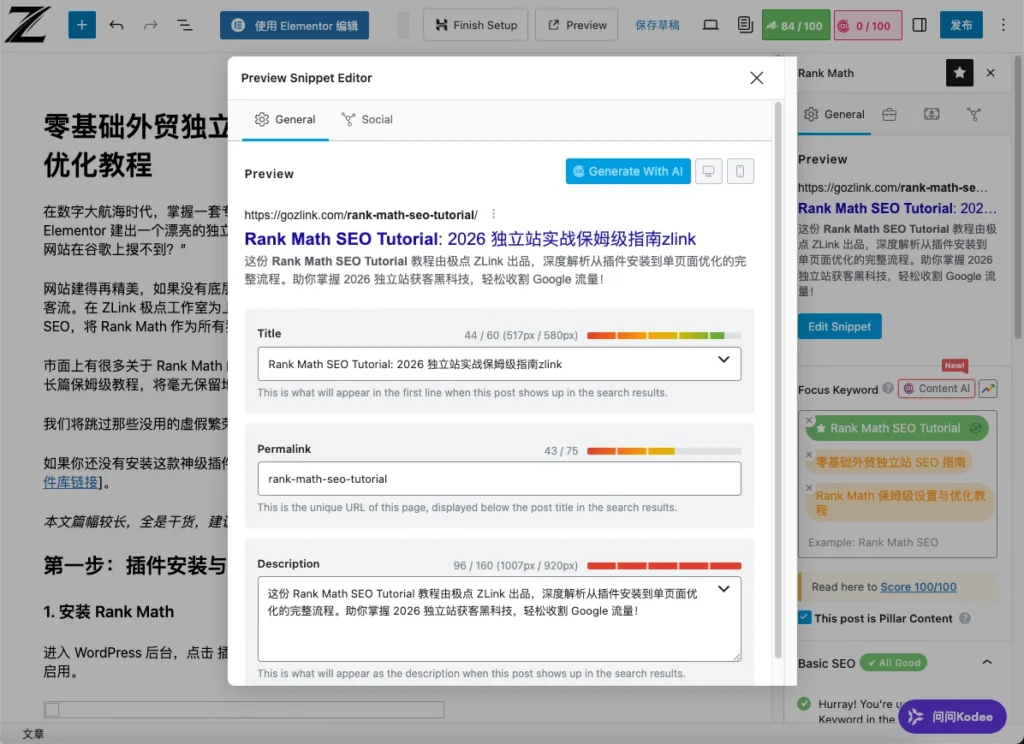The image size is (1024, 744).
Task: Click the Focus Keyword help icon
Action: (888, 388)
